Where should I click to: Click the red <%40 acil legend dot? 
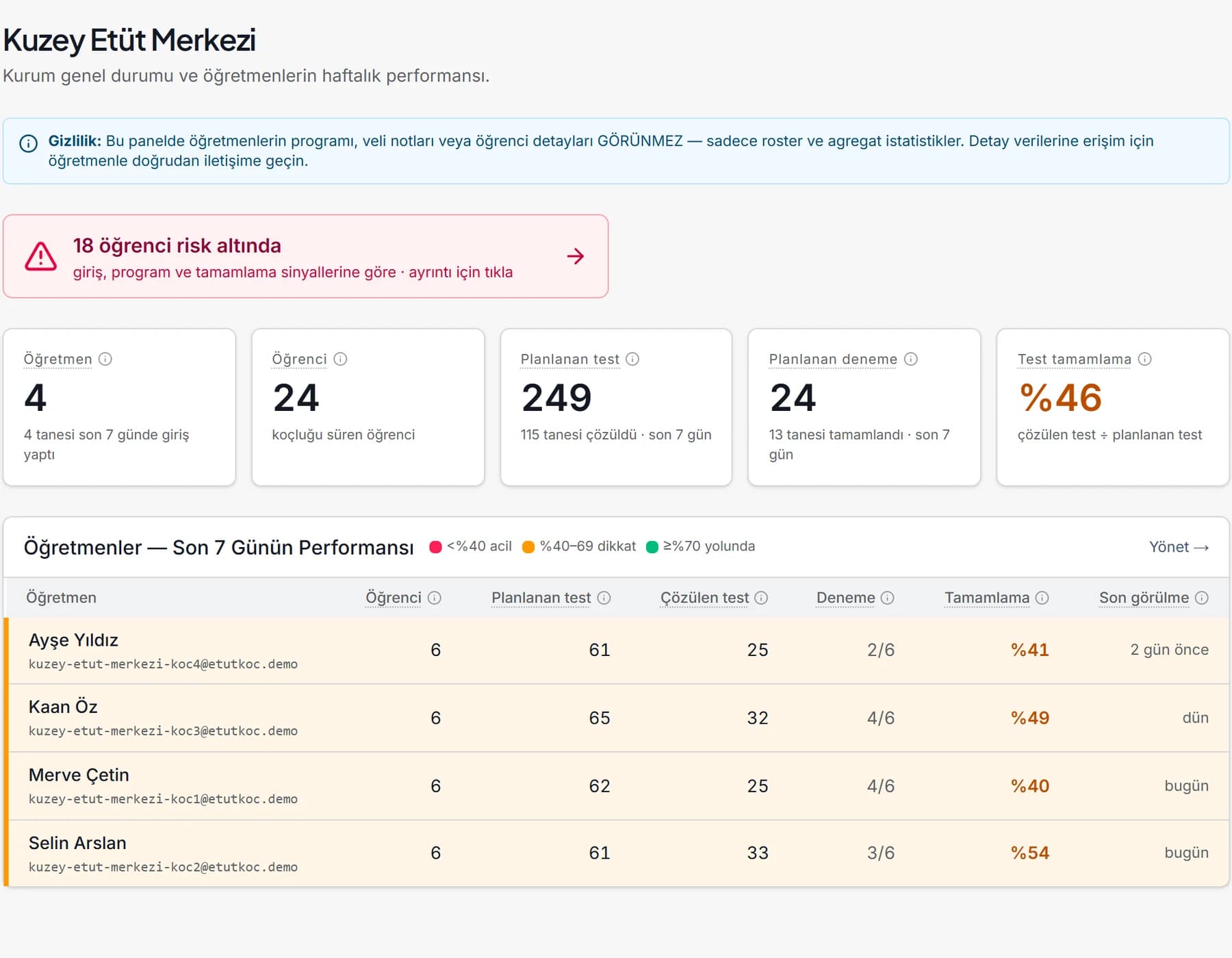point(435,546)
